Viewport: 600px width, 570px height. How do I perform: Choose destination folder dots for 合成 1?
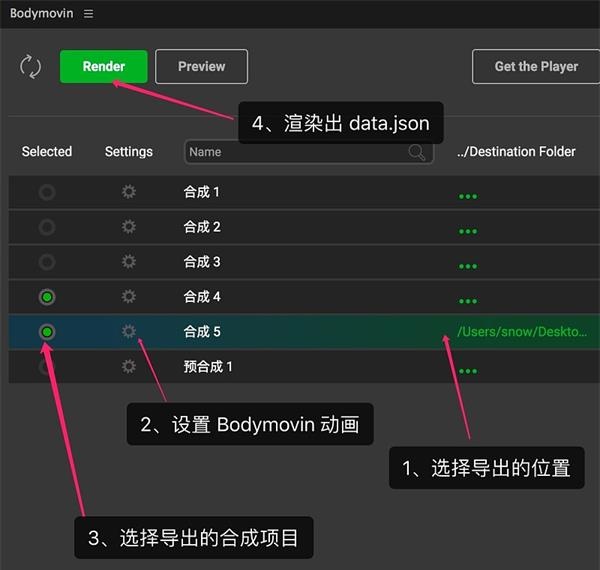[468, 197]
